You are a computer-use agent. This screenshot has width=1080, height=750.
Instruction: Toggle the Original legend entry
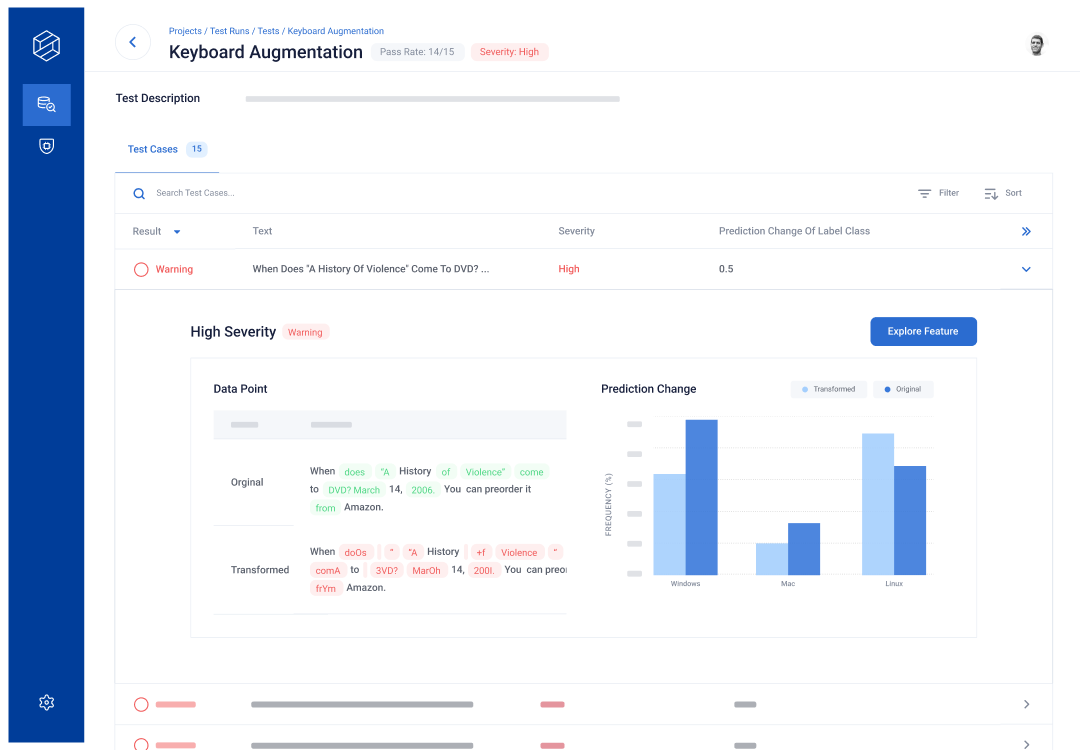(903, 389)
